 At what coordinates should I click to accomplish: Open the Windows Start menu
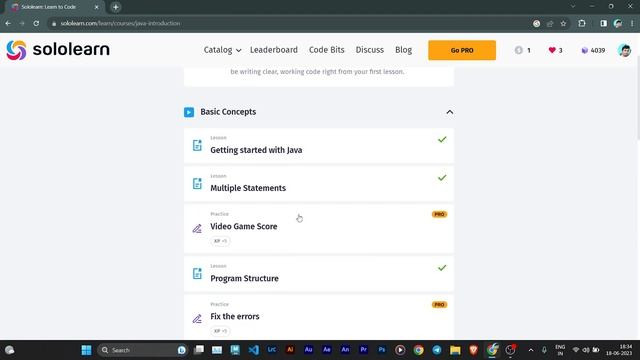point(86,350)
